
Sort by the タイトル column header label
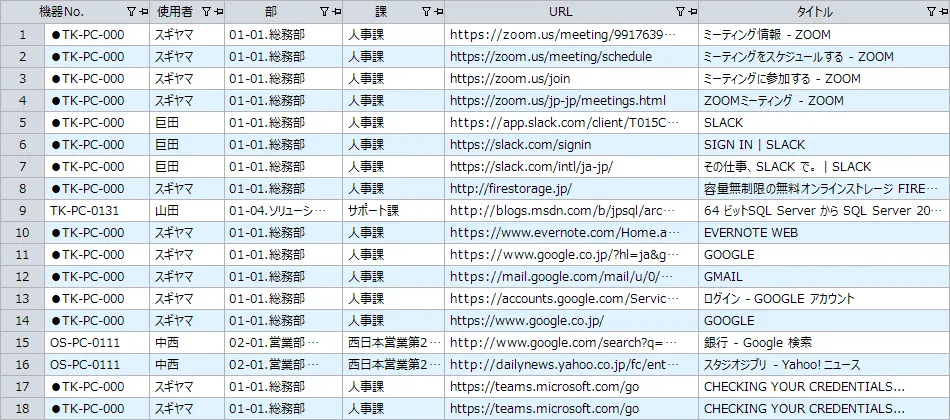[815, 12]
